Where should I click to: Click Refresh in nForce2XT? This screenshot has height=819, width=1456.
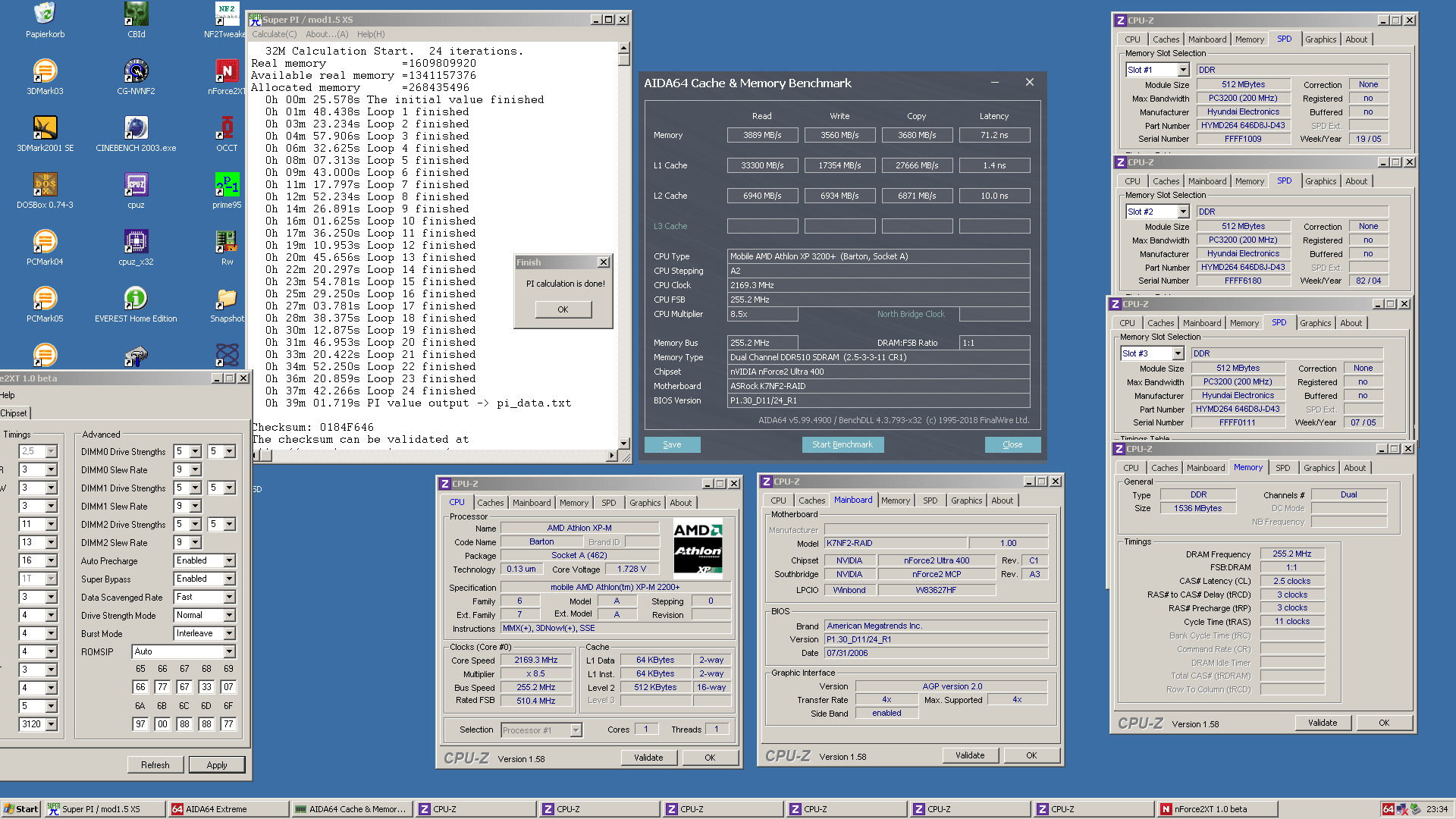tap(155, 765)
